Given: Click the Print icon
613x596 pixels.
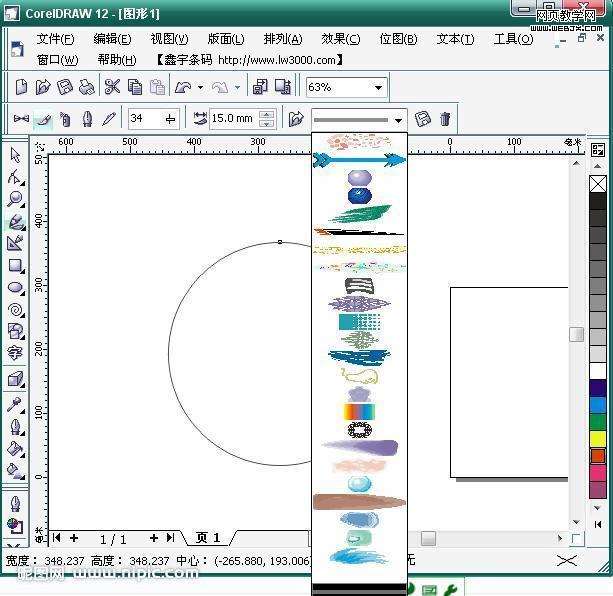Looking at the screenshot, I should point(86,86).
